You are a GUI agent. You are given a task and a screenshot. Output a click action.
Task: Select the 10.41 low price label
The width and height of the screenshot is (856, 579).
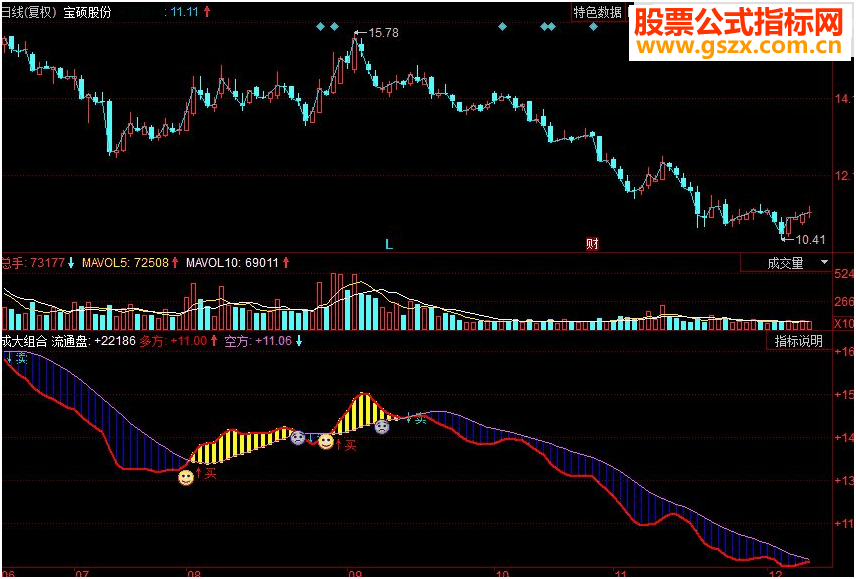coord(810,239)
